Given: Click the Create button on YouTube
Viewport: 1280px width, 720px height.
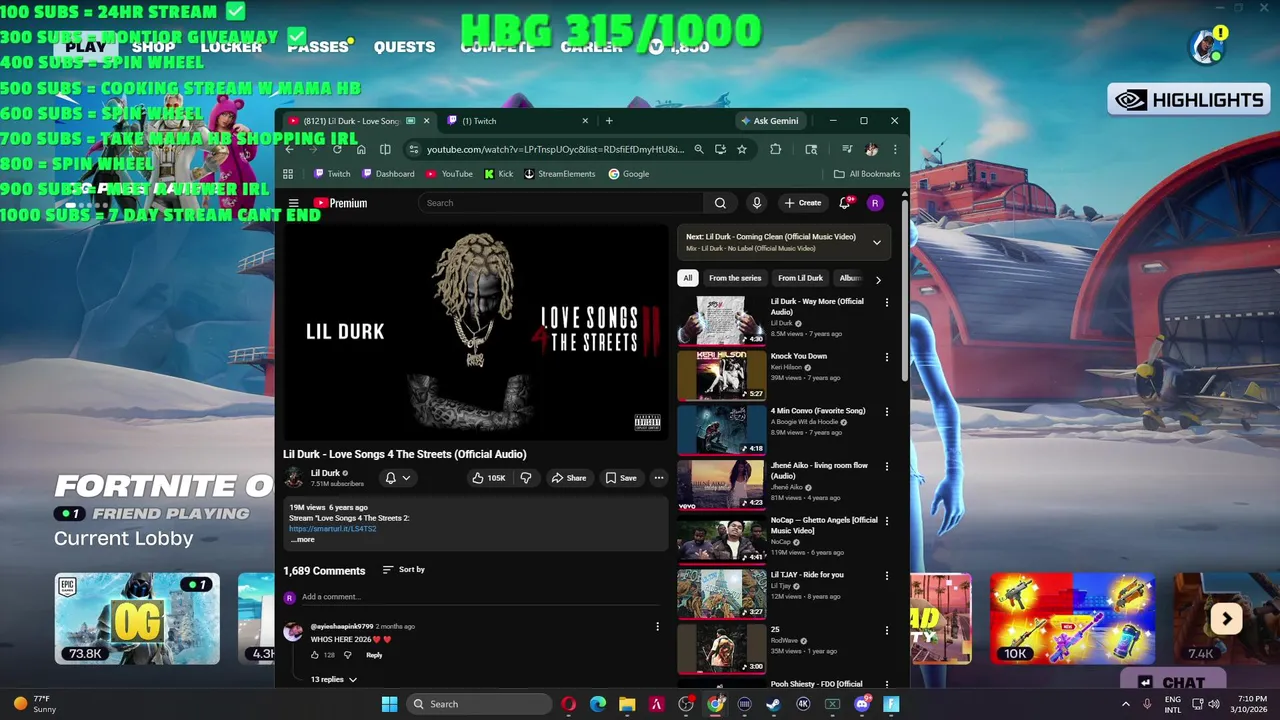Looking at the screenshot, I should click(x=802, y=203).
